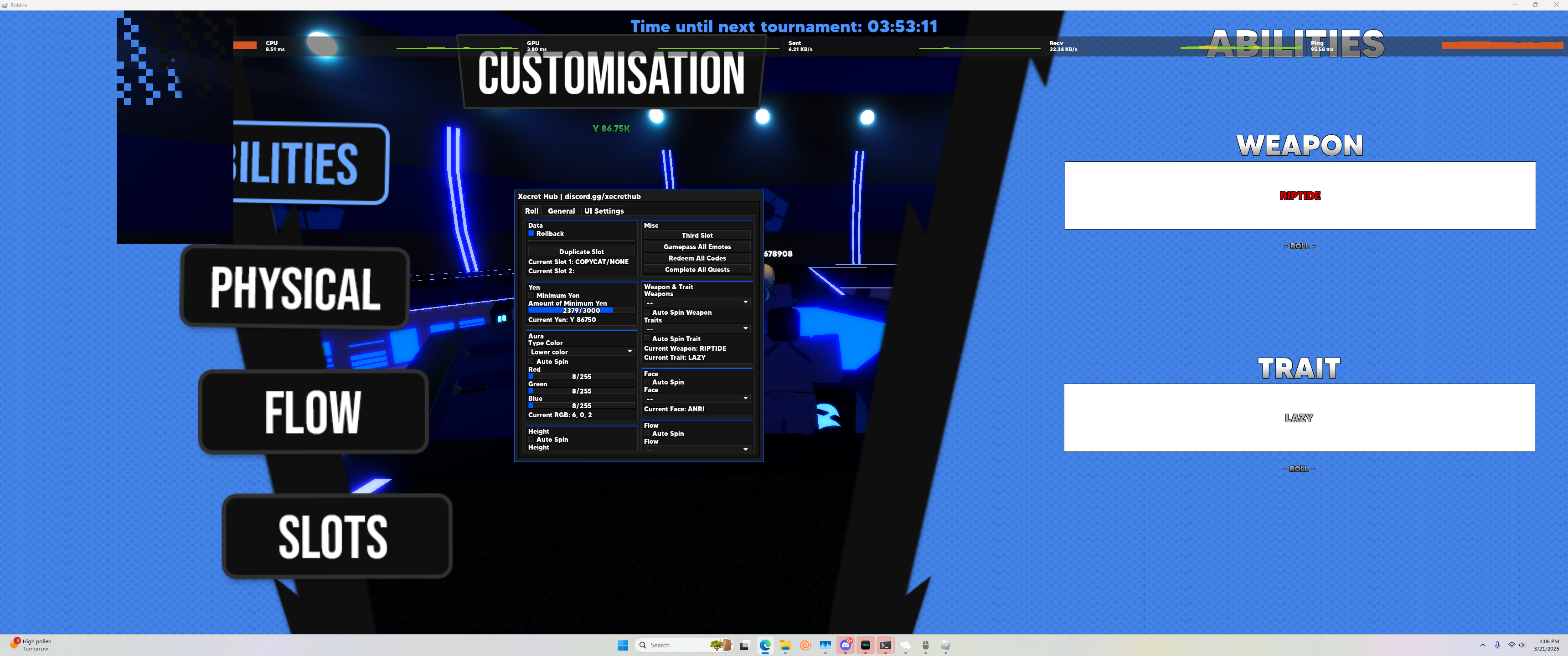Click the microphone tray icon
This screenshot has width=1568, height=656.
pos(1497,645)
